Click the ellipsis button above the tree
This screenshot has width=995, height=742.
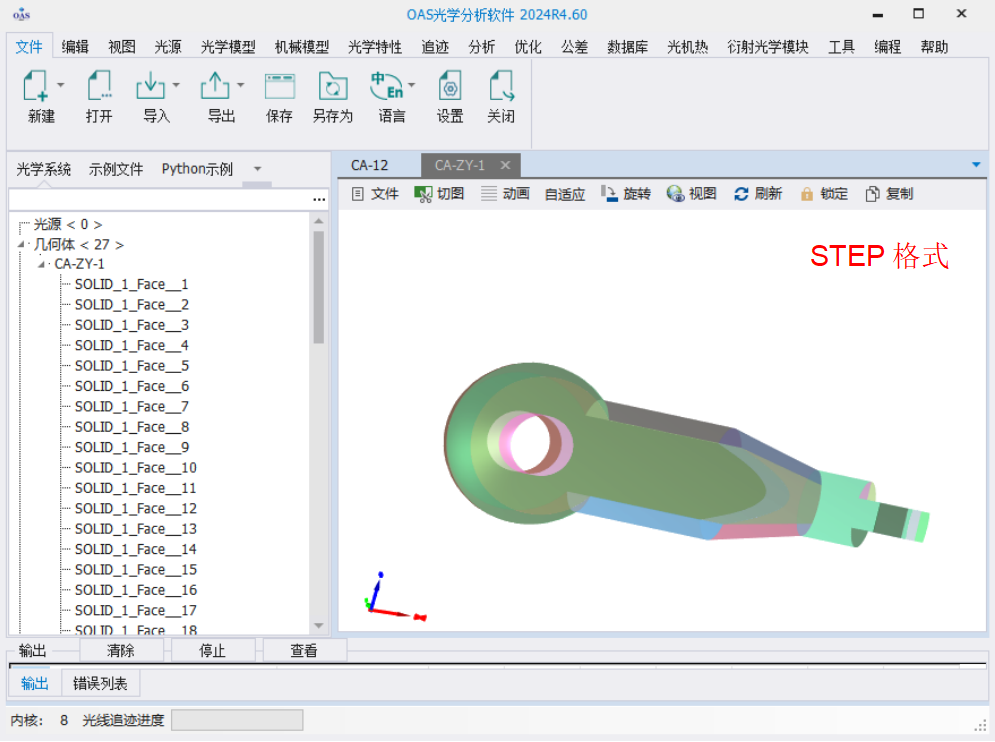tap(319, 199)
